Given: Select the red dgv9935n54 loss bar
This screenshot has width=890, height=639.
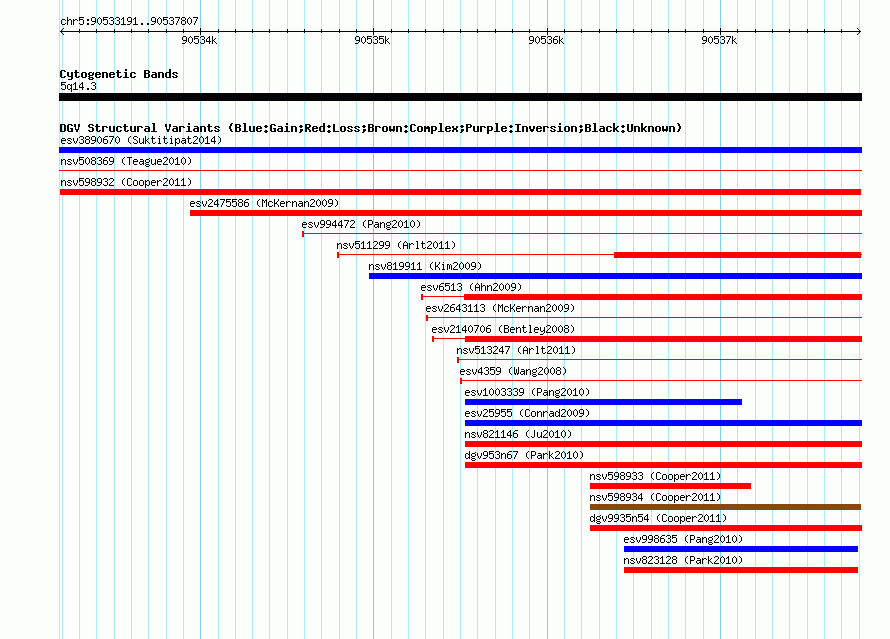Looking at the screenshot, I should 726,528.
